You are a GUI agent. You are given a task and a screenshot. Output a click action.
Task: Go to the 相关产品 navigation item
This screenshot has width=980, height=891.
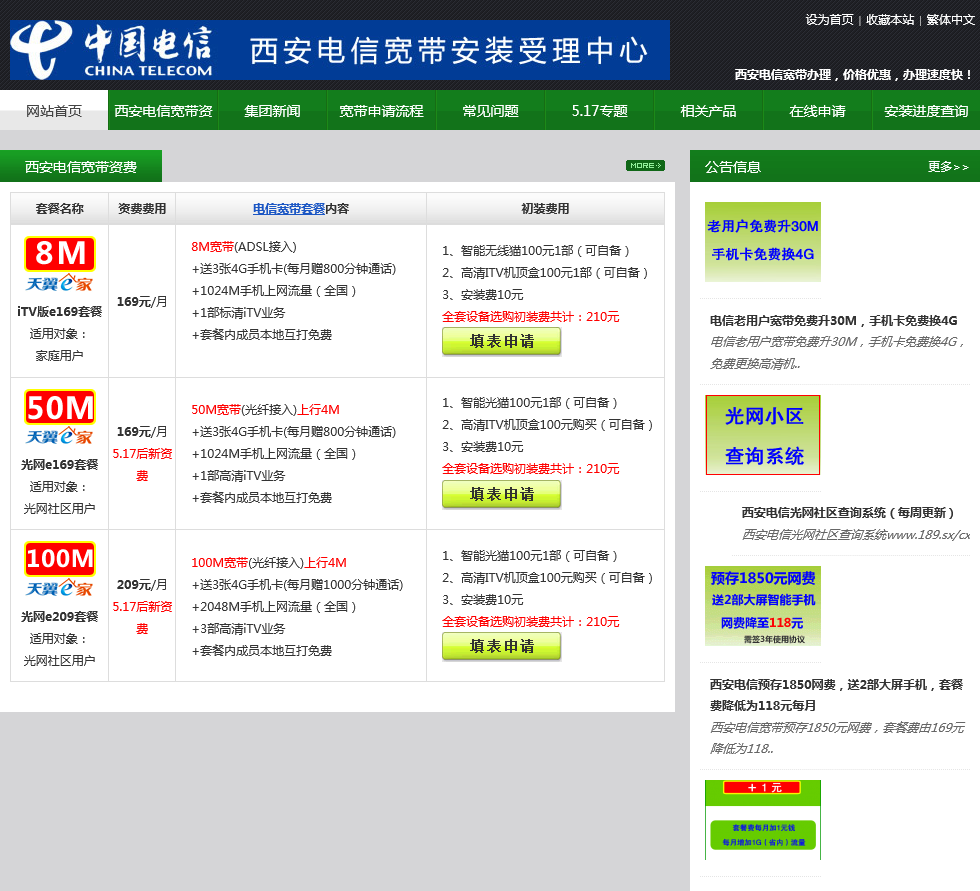(x=708, y=111)
